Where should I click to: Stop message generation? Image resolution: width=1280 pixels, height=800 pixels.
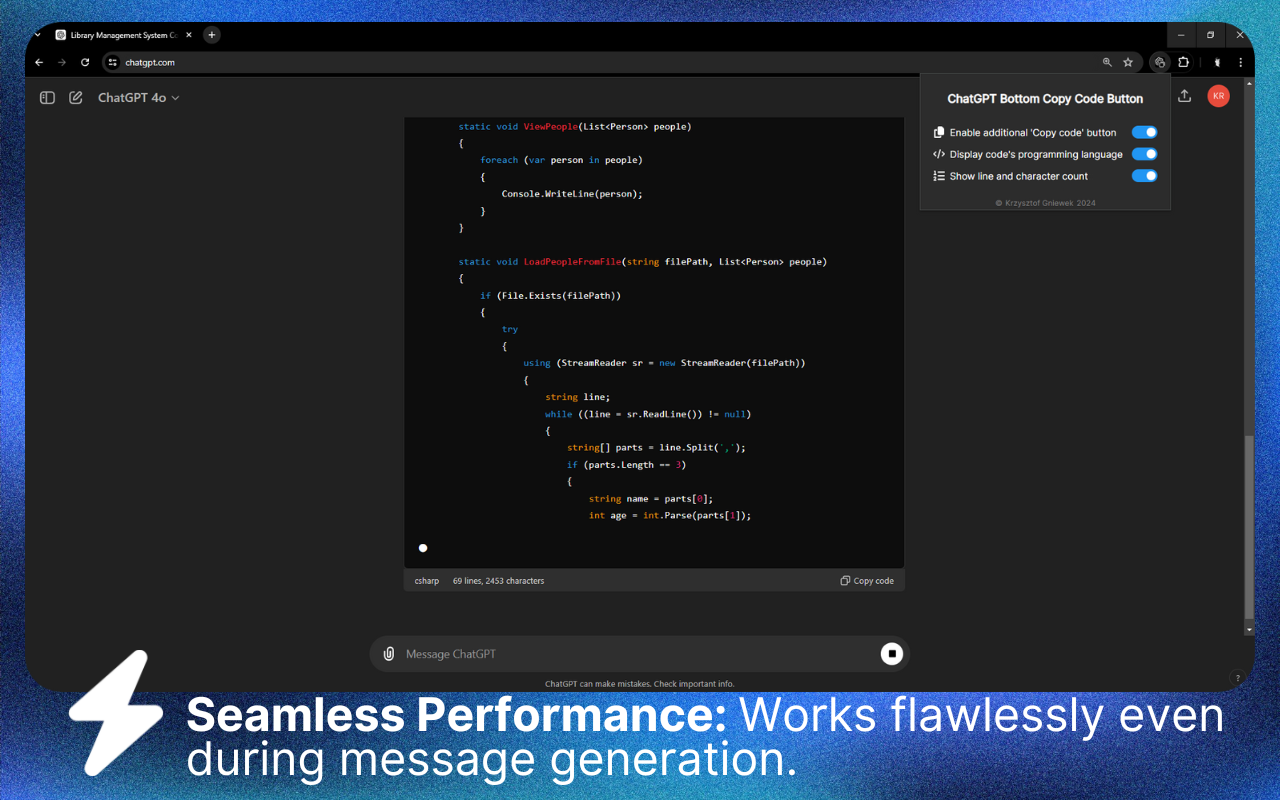coord(891,654)
